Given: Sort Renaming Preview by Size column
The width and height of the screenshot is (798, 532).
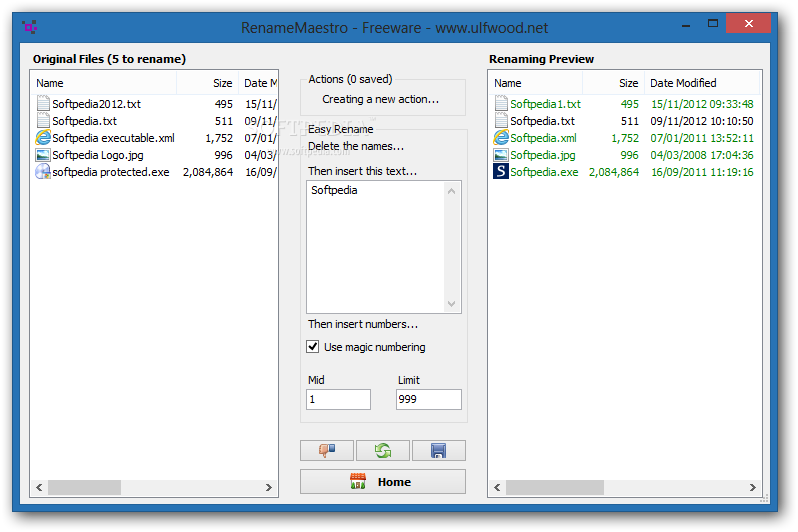Looking at the screenshot, I should coord(614,83).
